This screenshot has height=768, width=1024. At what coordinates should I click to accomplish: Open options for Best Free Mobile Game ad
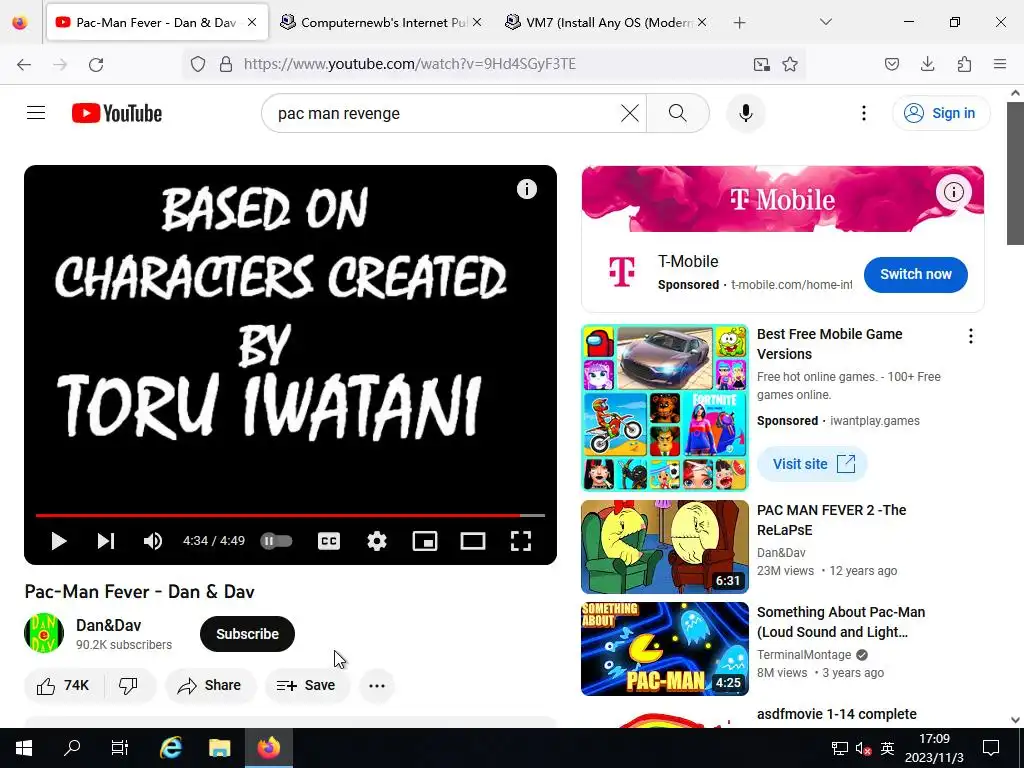point(970,336)
